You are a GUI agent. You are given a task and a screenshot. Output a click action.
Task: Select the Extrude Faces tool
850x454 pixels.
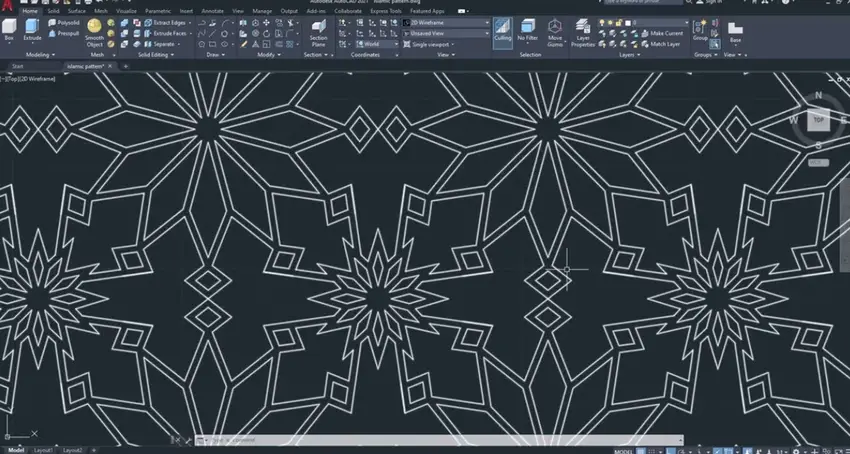point(165,34)
